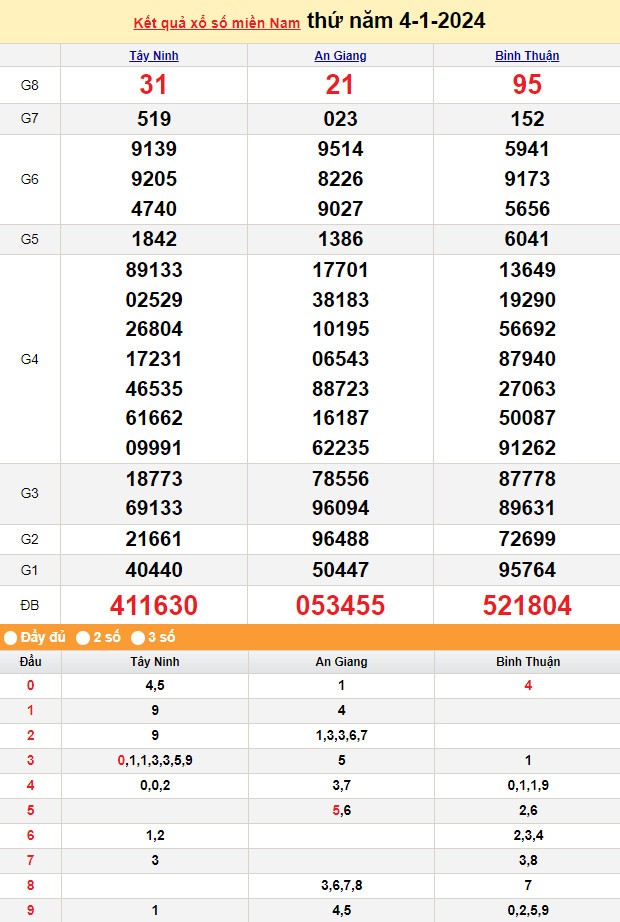Click the special prize number 521804
This screenshot has width=620, height=922.
point(527,605)
